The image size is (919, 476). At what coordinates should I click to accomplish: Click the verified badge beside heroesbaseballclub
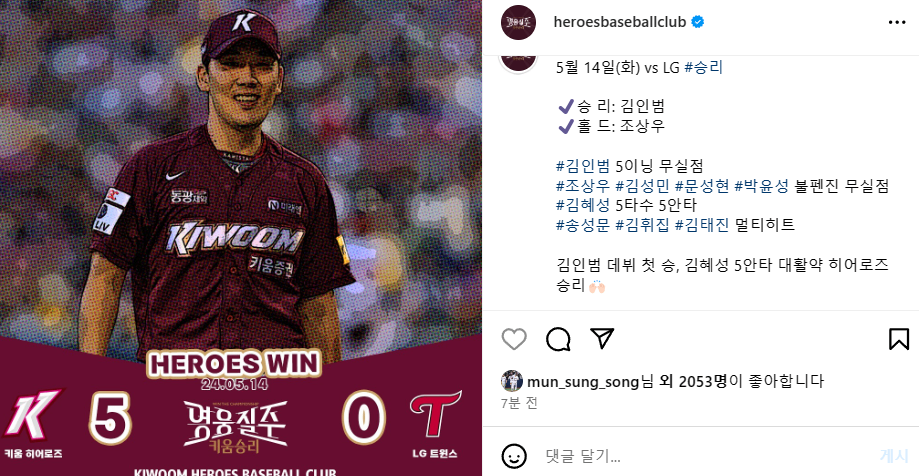697,22
